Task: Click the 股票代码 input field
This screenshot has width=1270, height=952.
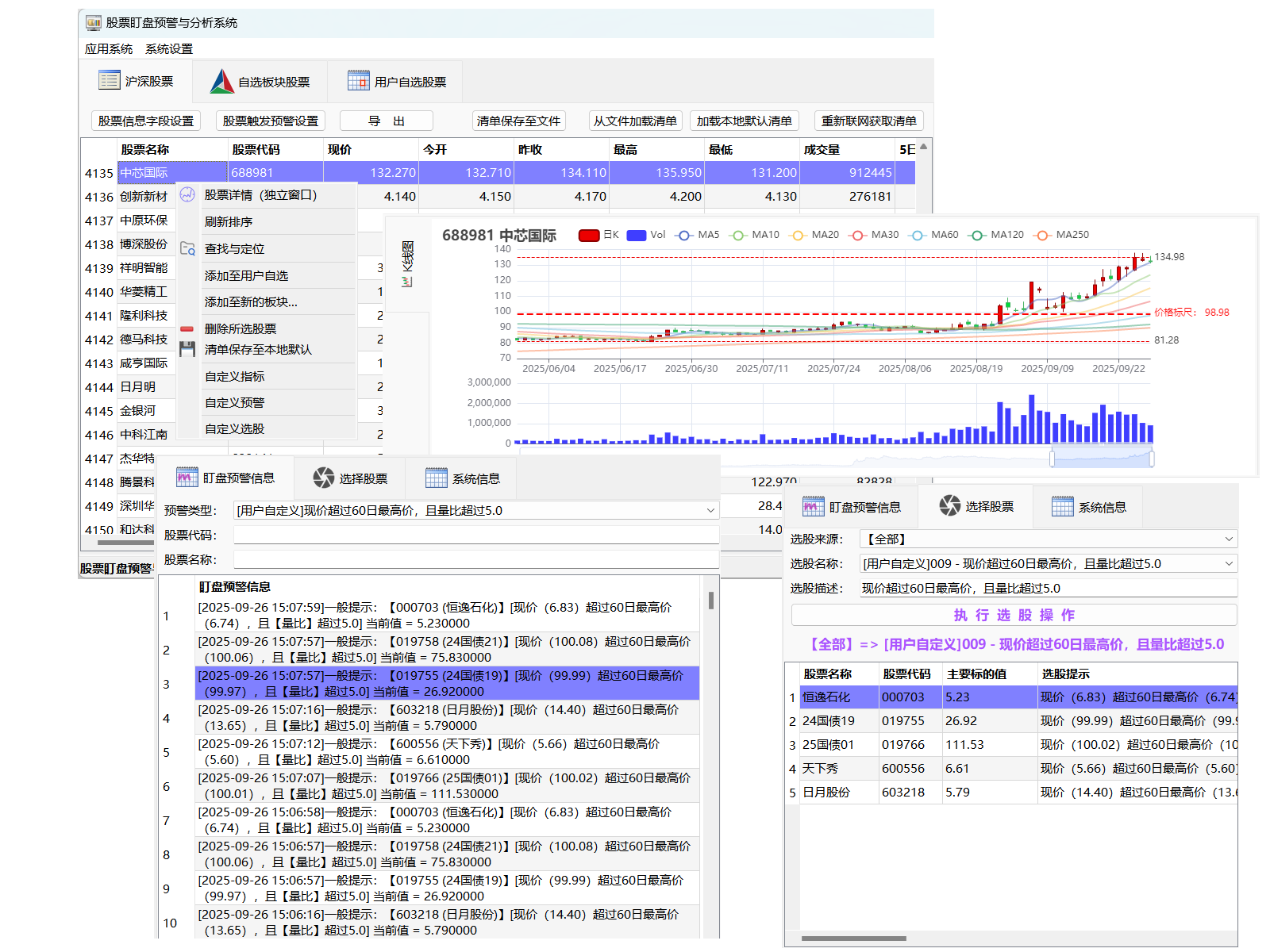Action: (476, 535)
